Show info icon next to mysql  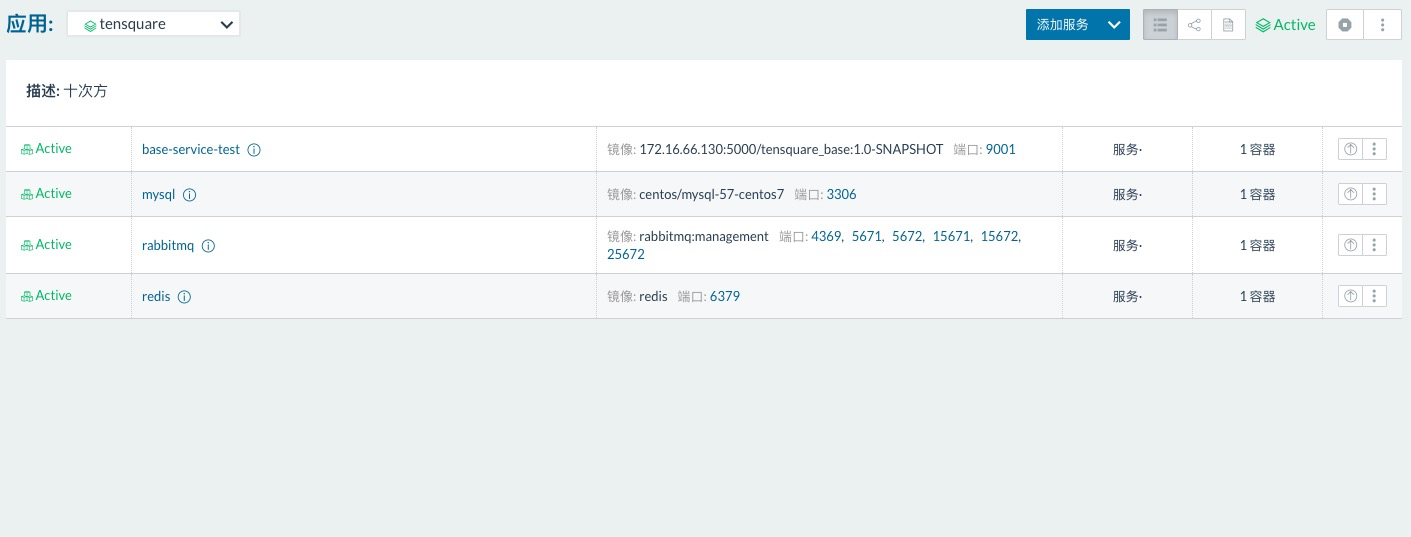[x=190, y=195]
